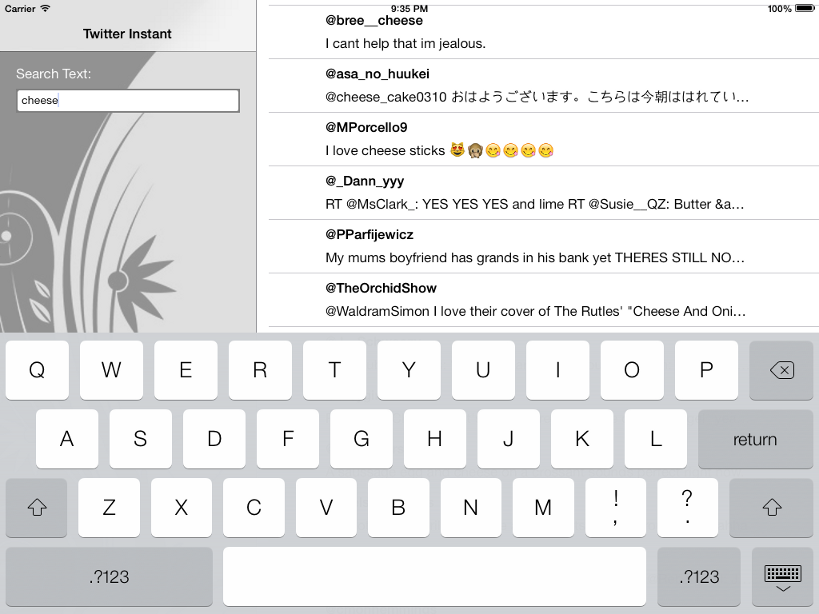
Task: Open the @TheOrchidShow tweet username
Action: pyautogui.click(x=381, y=288)
